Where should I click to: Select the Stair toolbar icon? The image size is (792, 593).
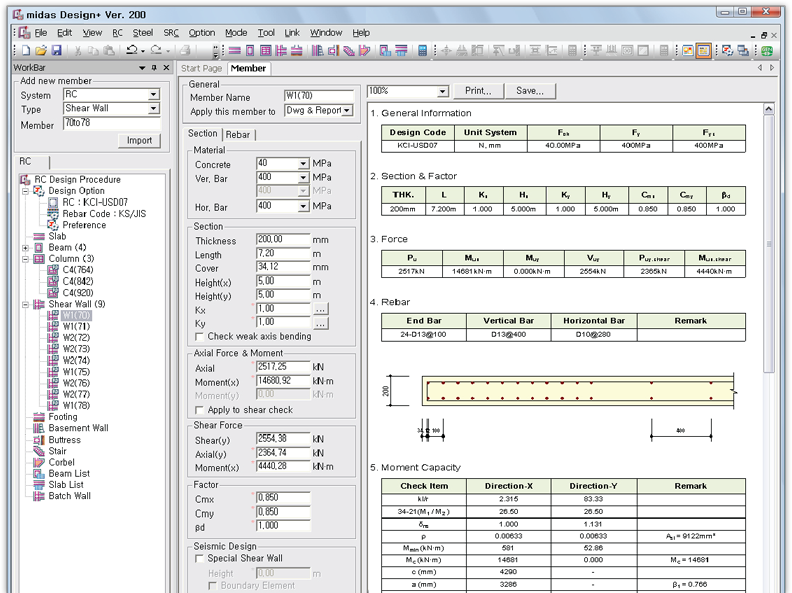pos(349,51)
